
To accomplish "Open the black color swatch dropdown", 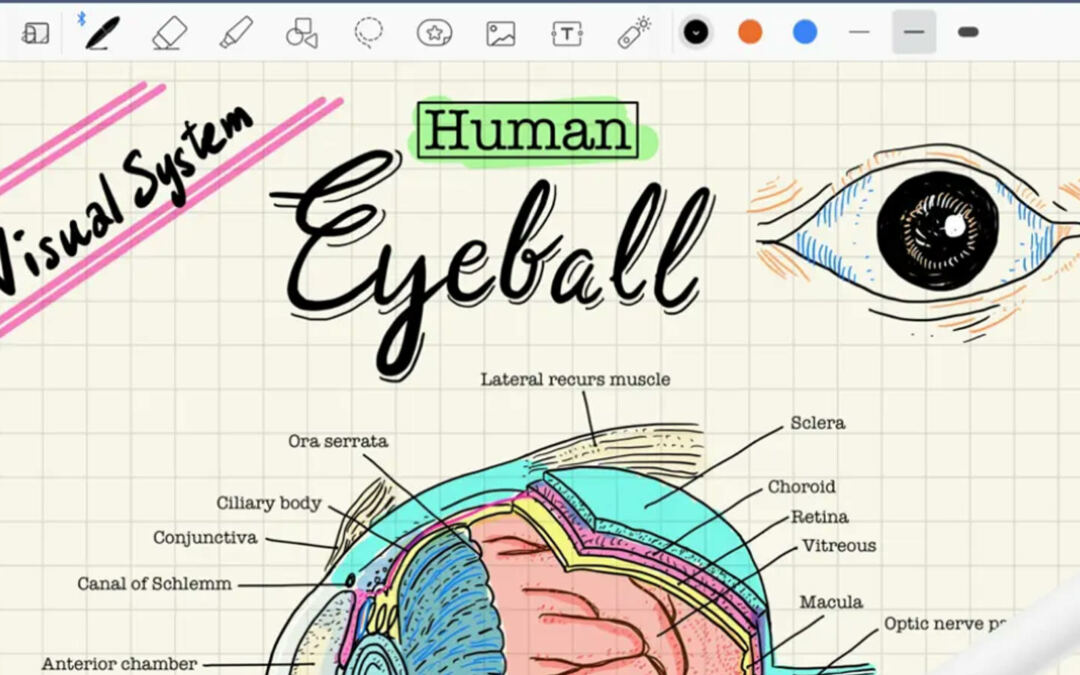I will coord(696,32).
